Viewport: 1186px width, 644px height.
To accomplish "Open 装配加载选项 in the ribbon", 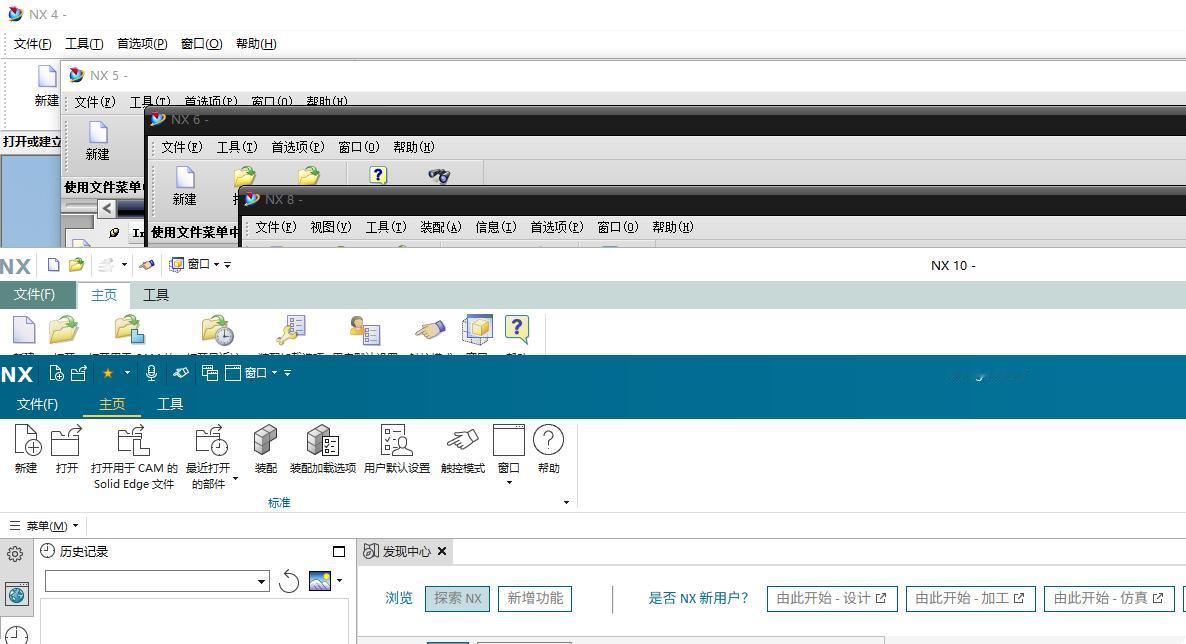I will click(323, 450).
